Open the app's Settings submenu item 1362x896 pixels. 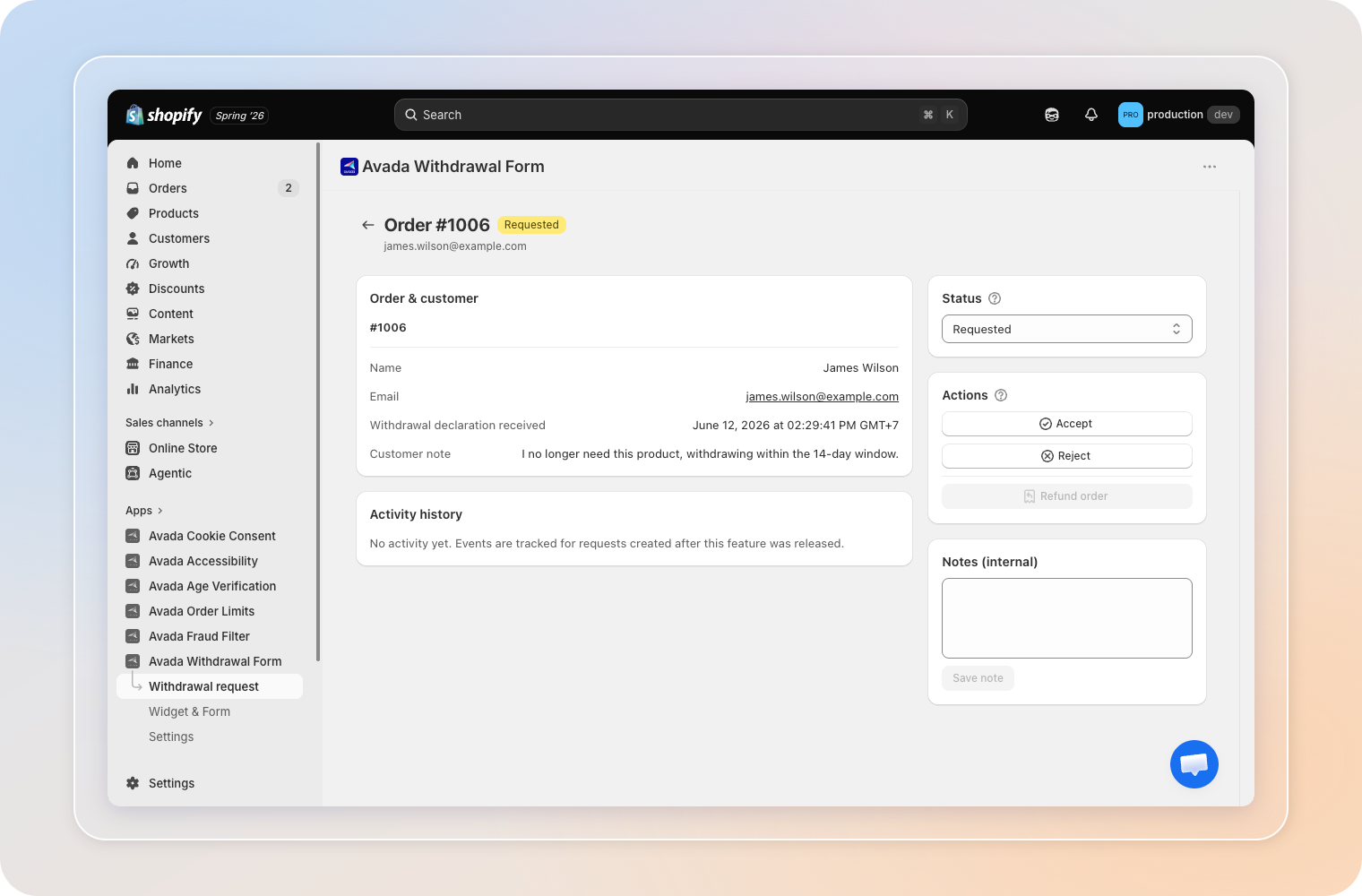coord(171,737)
